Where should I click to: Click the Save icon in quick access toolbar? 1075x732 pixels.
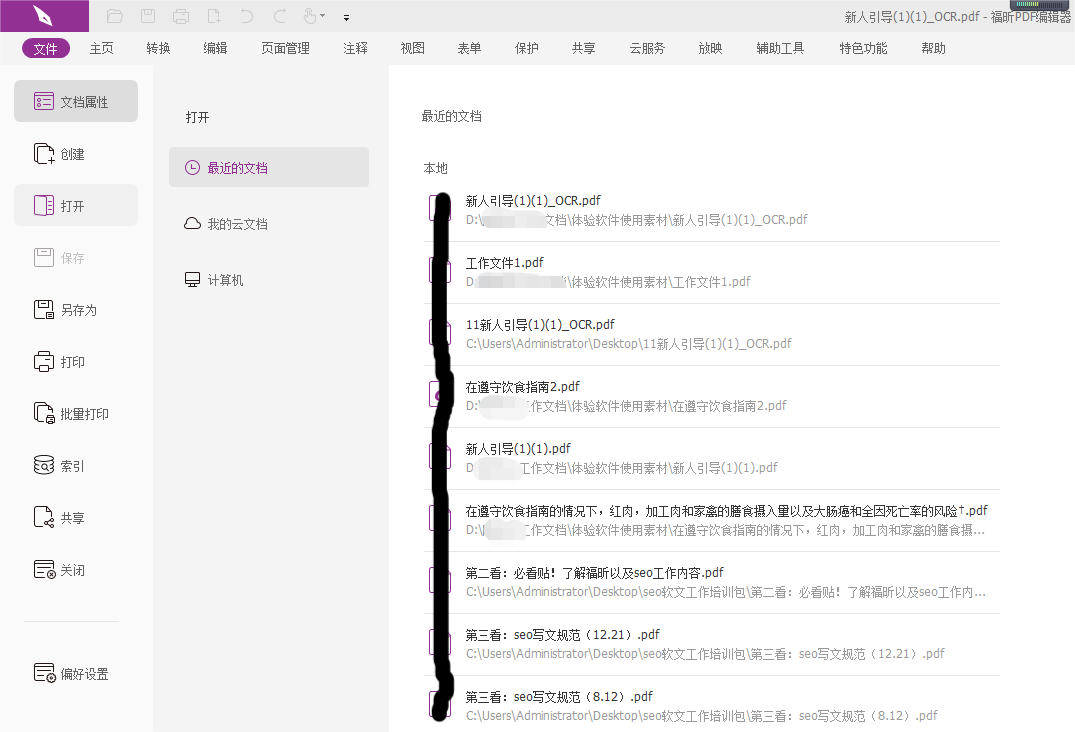[148, 16]
